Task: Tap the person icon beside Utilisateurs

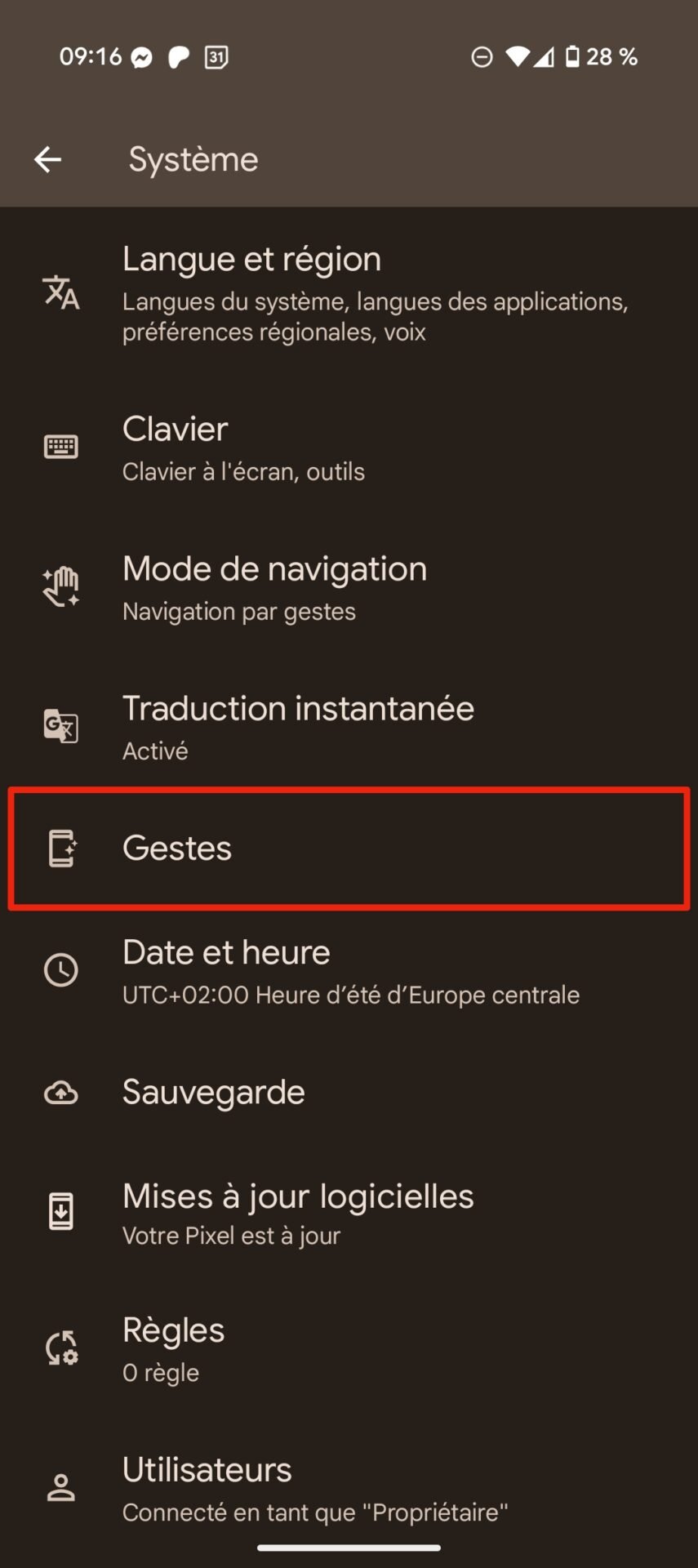Action: [61, 1488]
